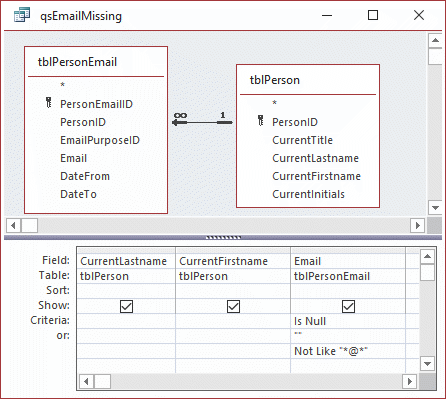
Task: Click the key icon beside PersonEmailID
Action: coord(49,103)
